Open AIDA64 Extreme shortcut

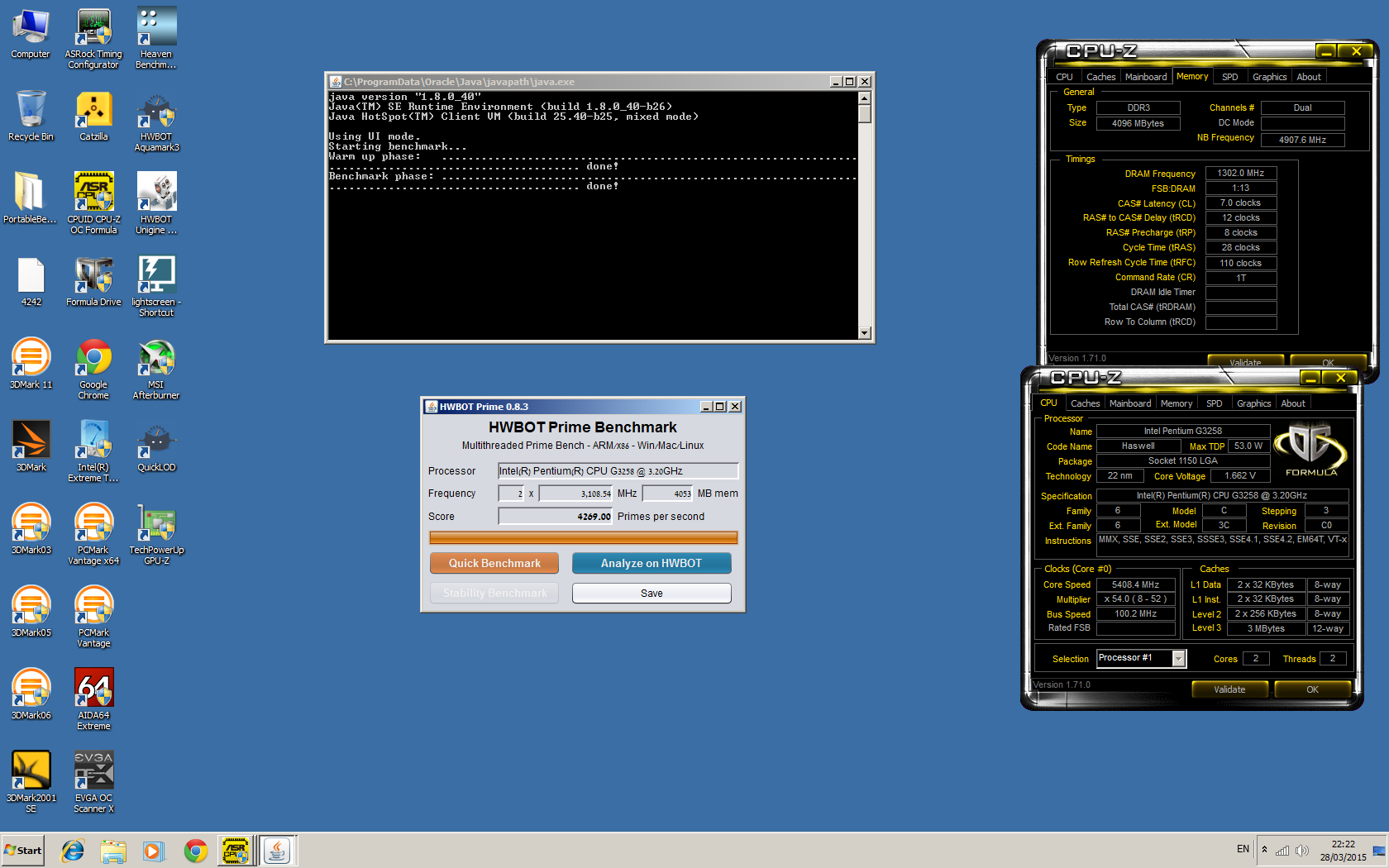[x=93, y=699]
